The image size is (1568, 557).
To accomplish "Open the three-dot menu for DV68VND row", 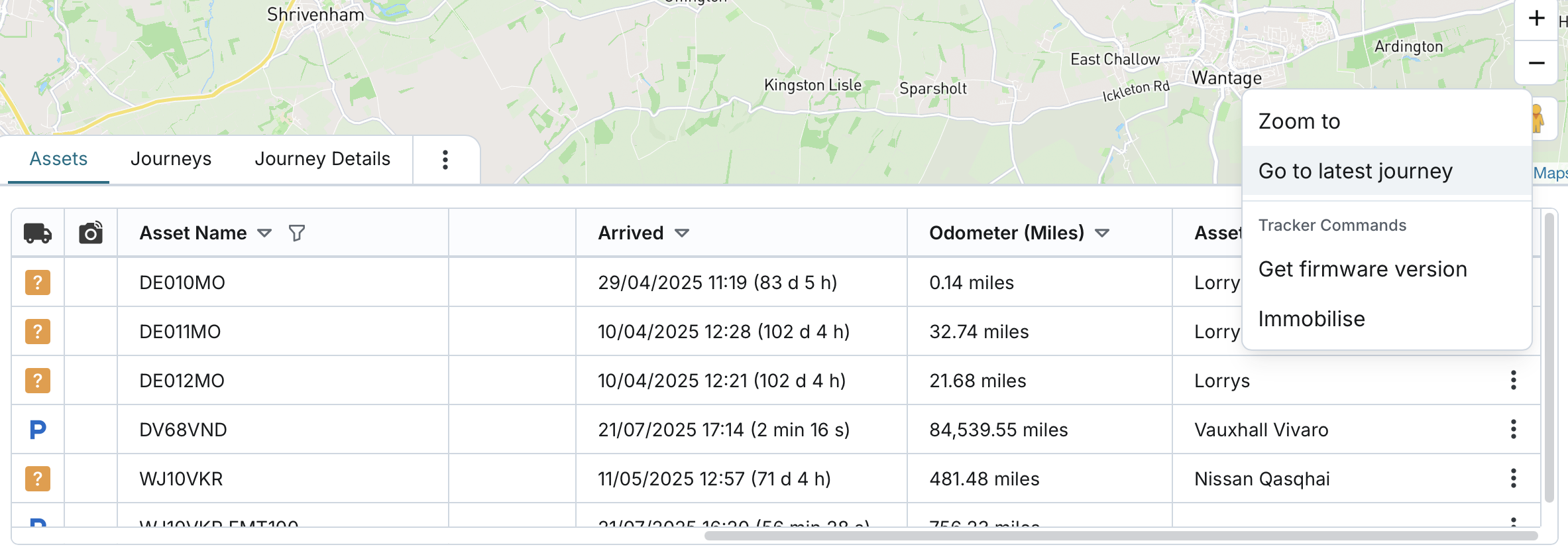I will [x=1513, y=430].
